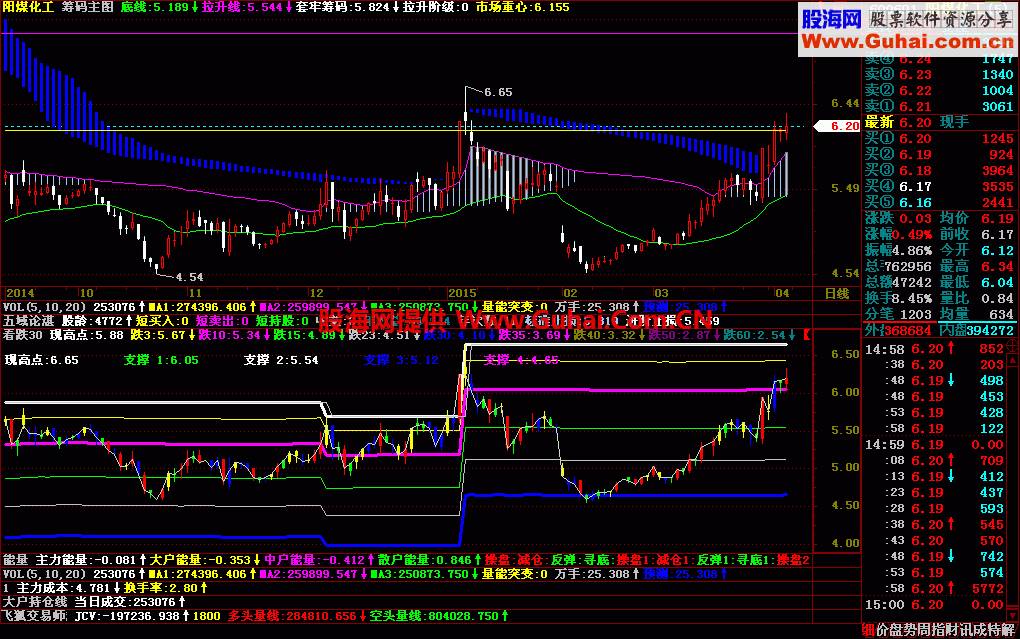Select the 14:59 tick row
Viewport: 1020px width, 639px height.
click(934, 445)
